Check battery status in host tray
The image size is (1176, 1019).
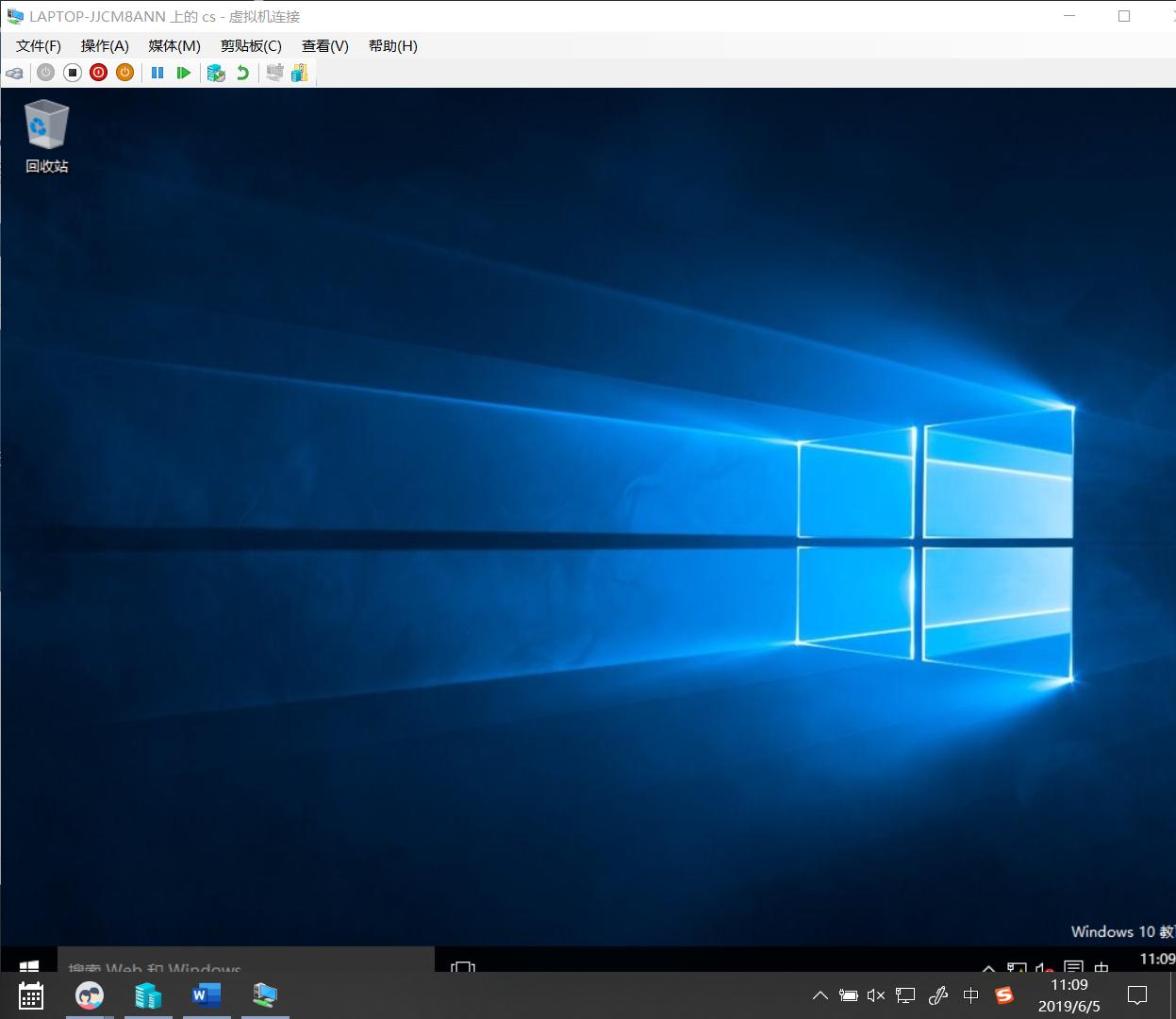(849, 995)
